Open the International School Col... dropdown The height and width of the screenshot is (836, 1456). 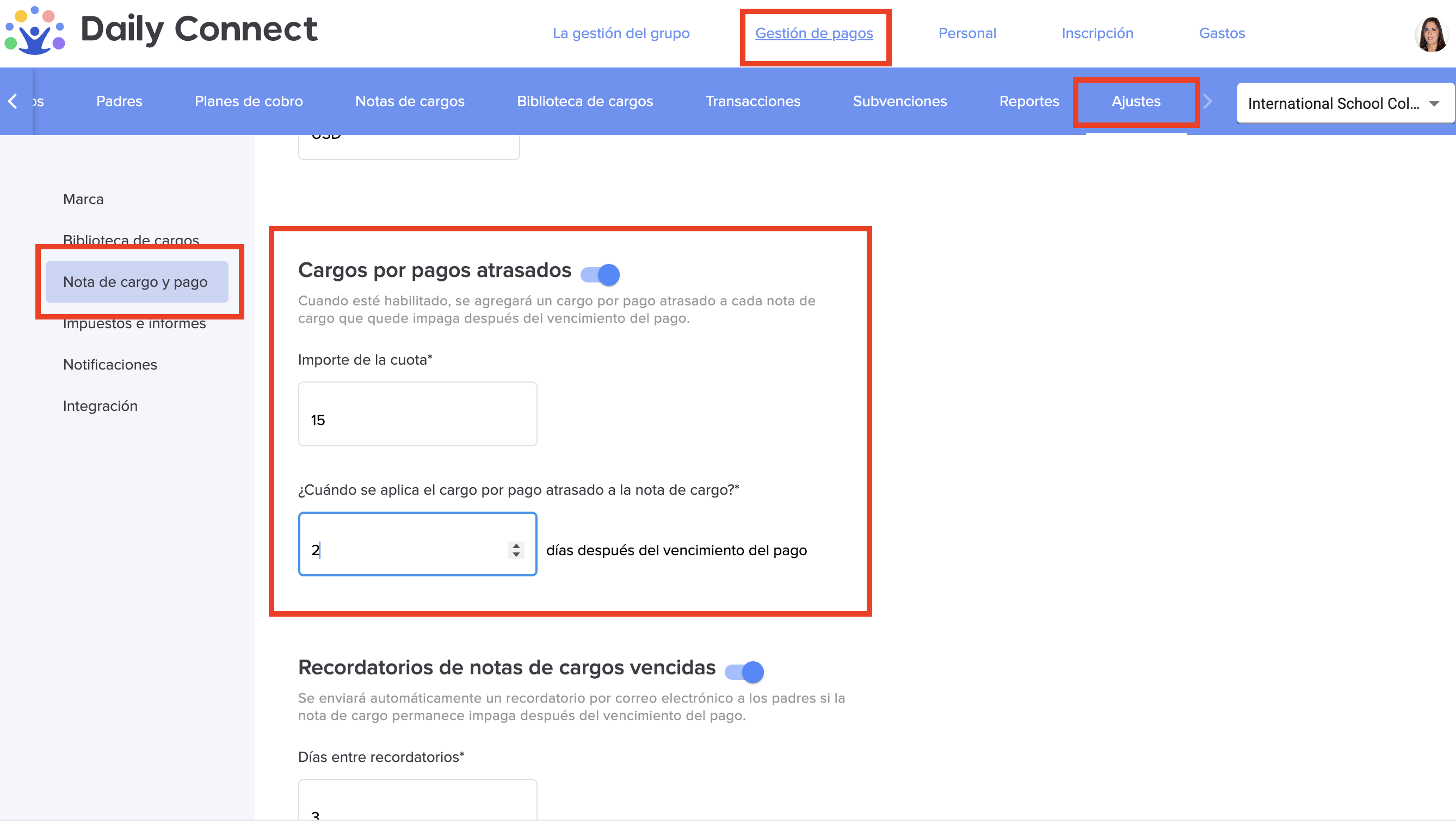click(1332, 103)
